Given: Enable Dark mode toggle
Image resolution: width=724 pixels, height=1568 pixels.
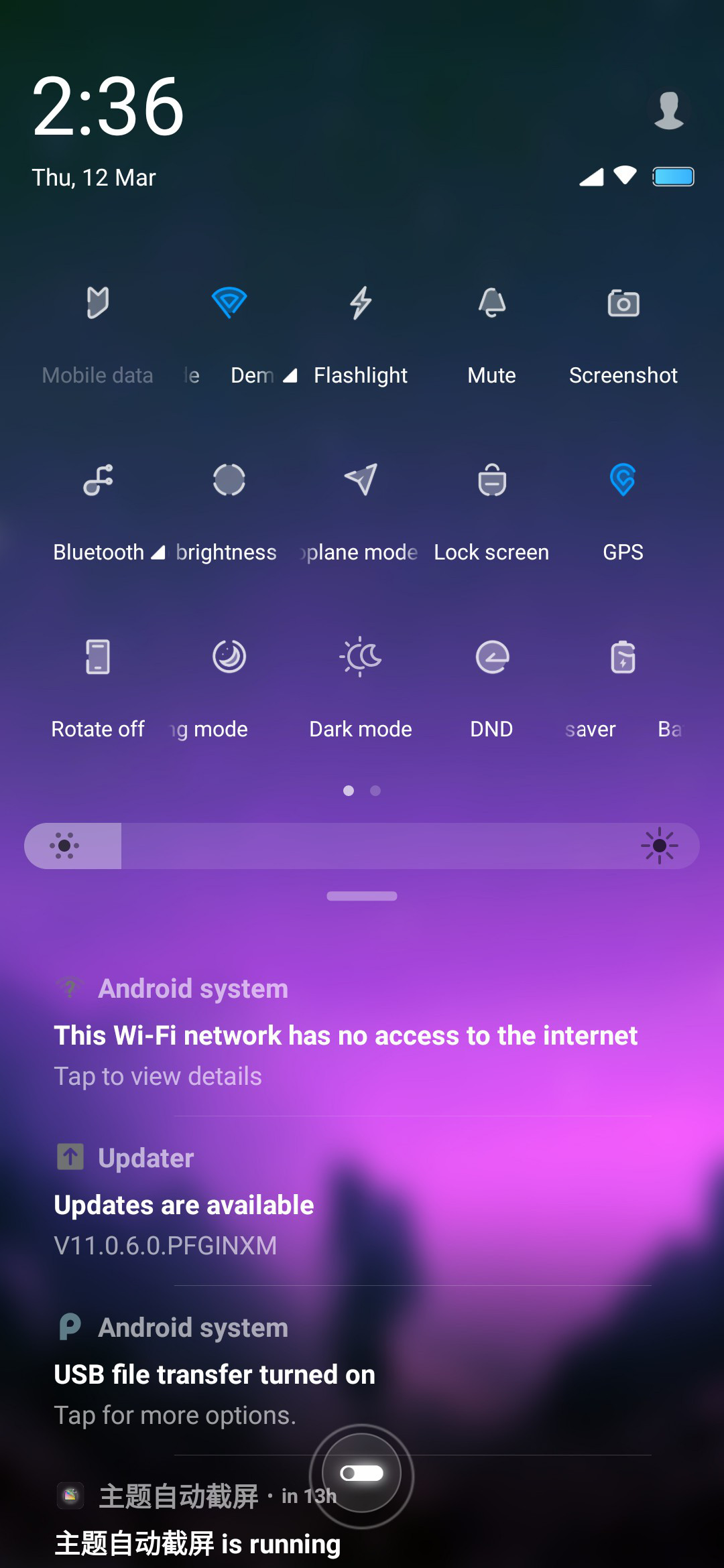Looking at the screenshot, I should pyautogui.click(x=361, y=657).
